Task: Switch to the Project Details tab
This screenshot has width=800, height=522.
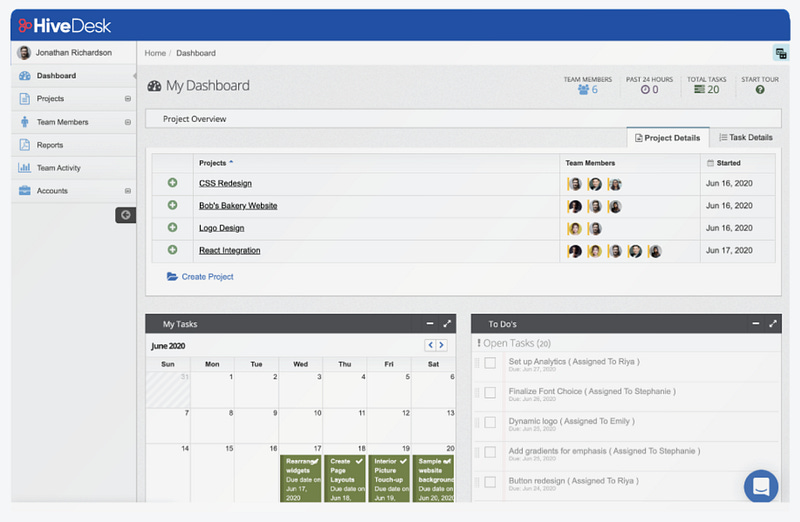Action: (667, 138)
